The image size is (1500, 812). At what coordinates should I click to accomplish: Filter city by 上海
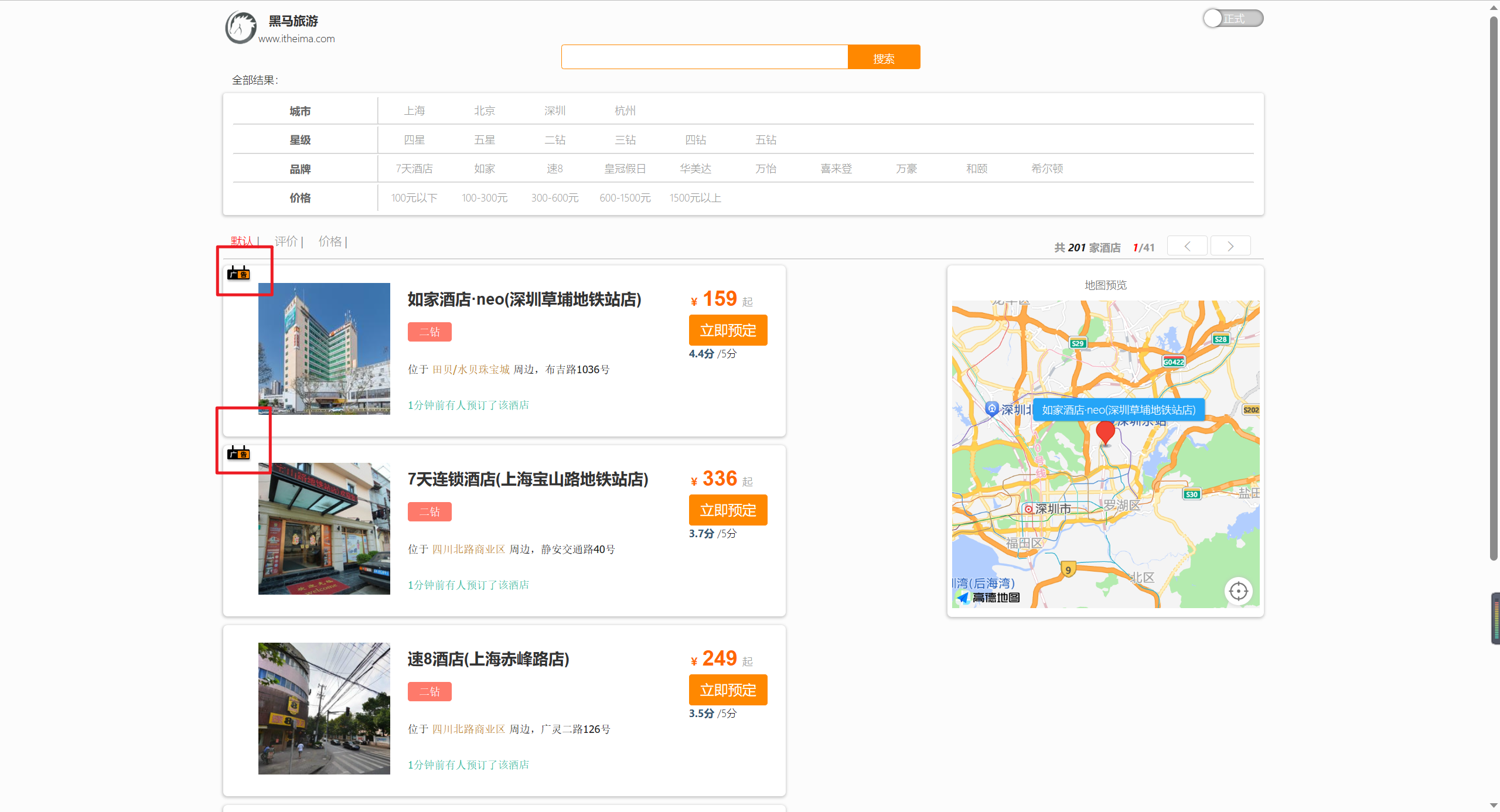(x=414, y=111)
